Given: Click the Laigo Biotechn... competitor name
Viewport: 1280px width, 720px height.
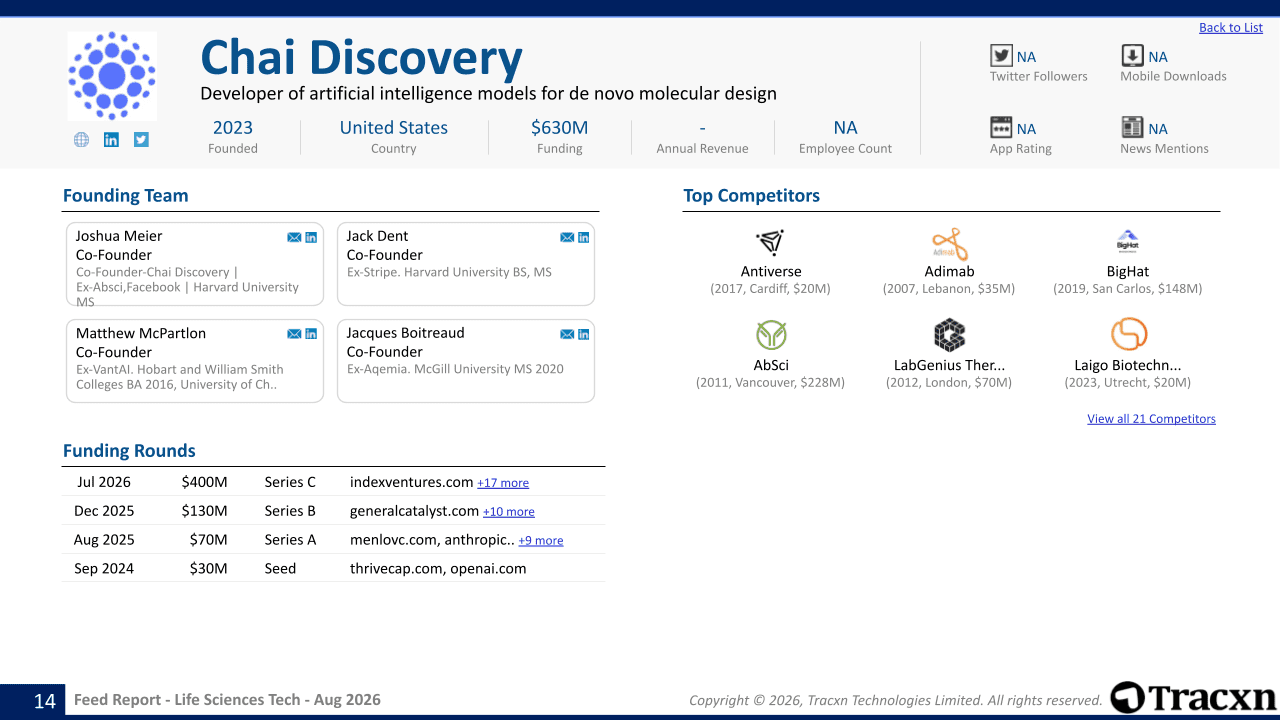Looking at the screenshot, I should pyautogui.click(x=1128, y=365).
